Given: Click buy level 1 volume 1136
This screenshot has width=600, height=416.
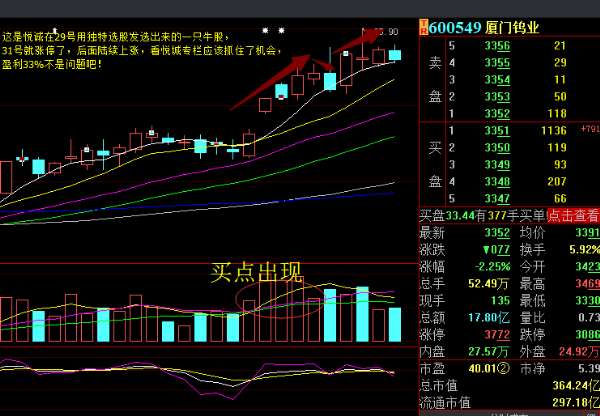Looking at the screenshot, I should coord(551,130).
